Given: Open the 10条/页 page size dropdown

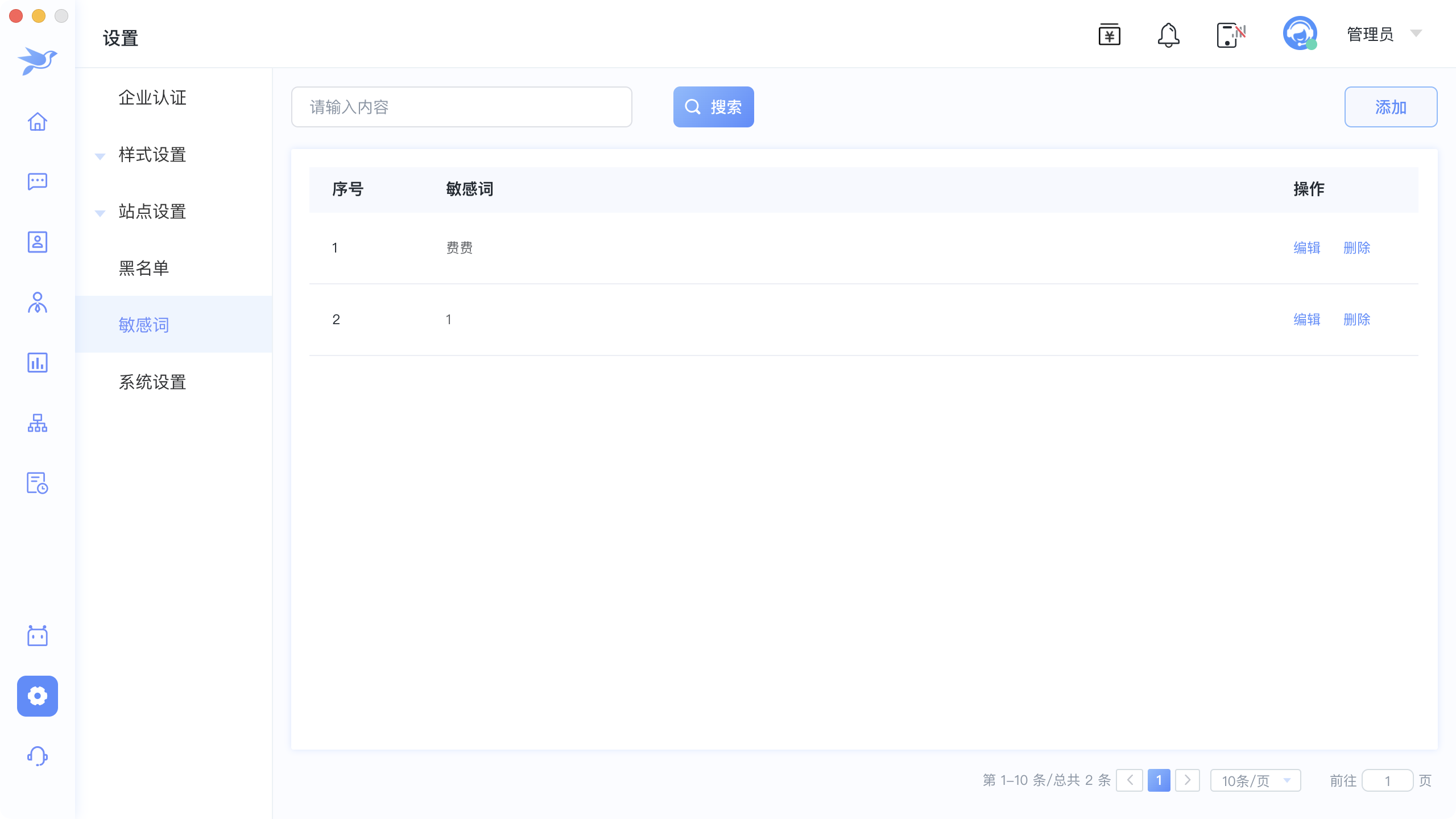Looking at the screenshot, I should [1255, 780].
